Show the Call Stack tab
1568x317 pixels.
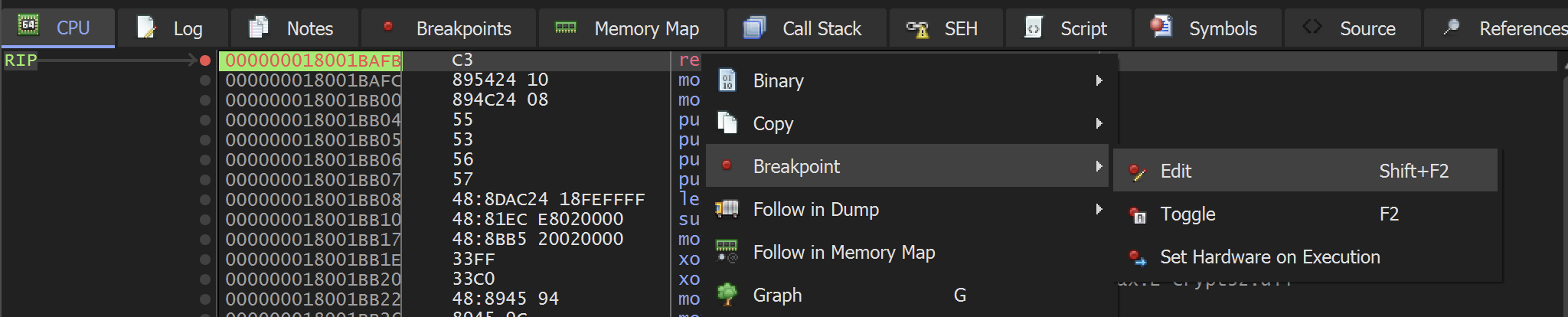coord(807,28)
